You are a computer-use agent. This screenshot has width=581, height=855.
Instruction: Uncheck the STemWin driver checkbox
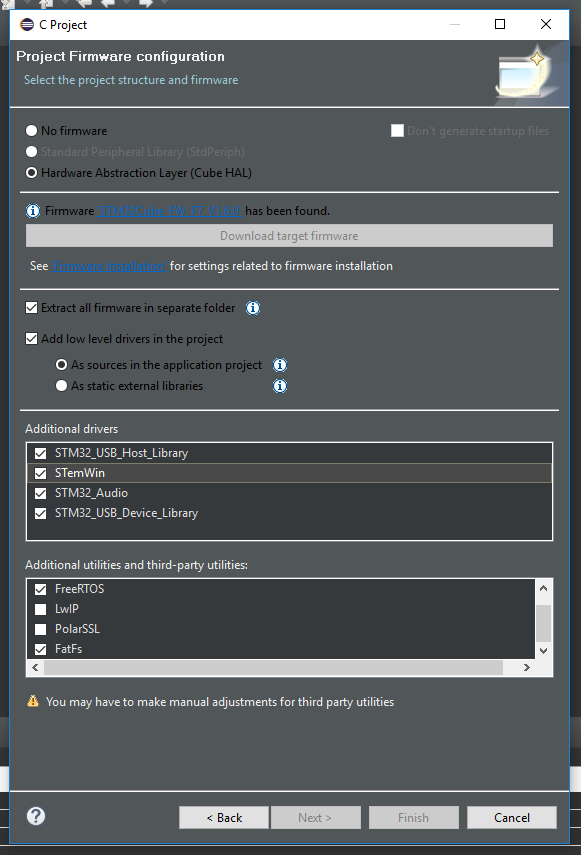[x=40, y=473]
